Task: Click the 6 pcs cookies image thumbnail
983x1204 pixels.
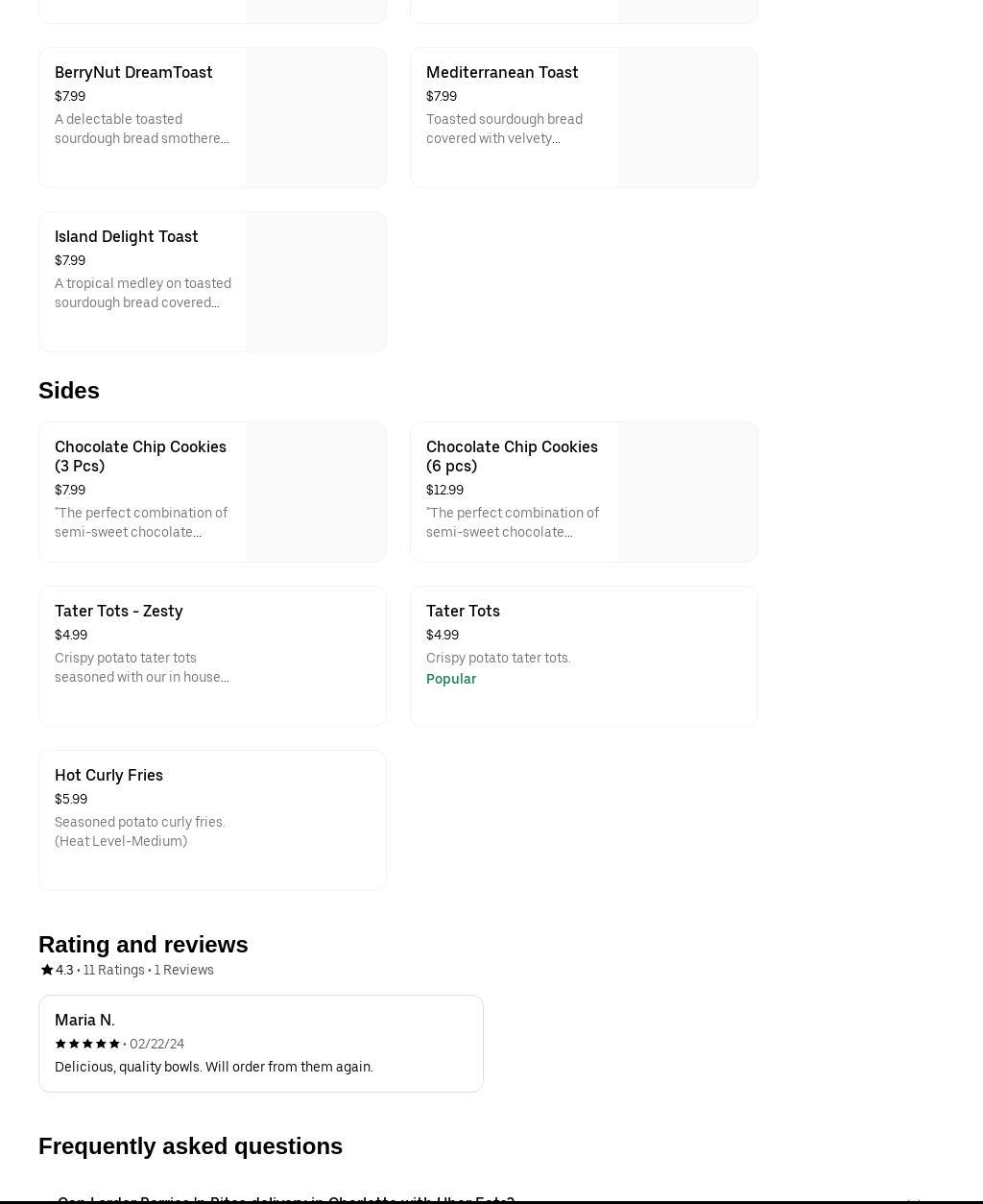Action: pos(687,492)
